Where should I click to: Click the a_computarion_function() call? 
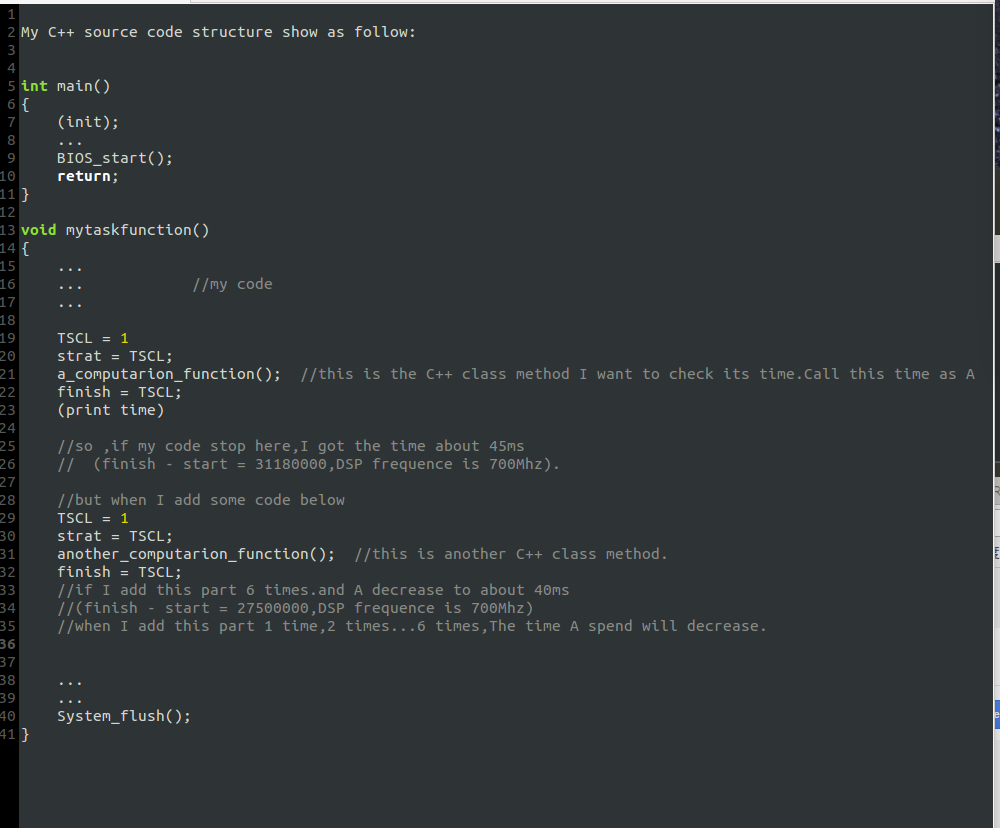[168, 374]
